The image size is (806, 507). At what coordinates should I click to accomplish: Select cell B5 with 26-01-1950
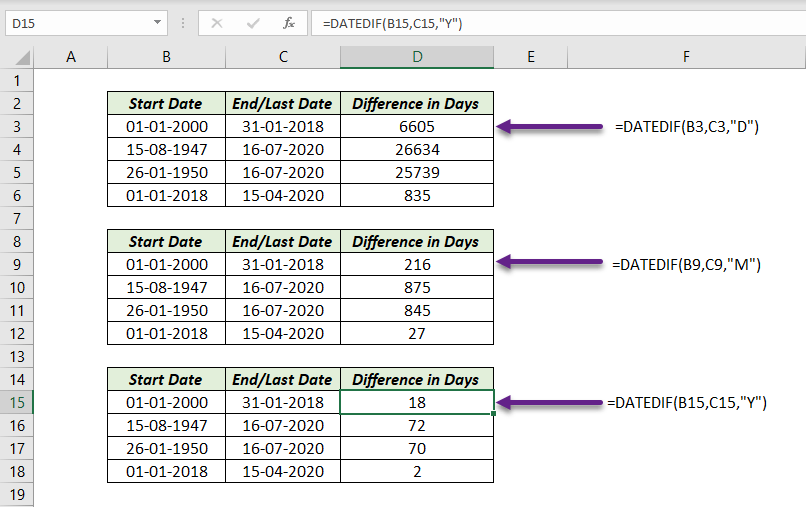(x=167, y=172)
